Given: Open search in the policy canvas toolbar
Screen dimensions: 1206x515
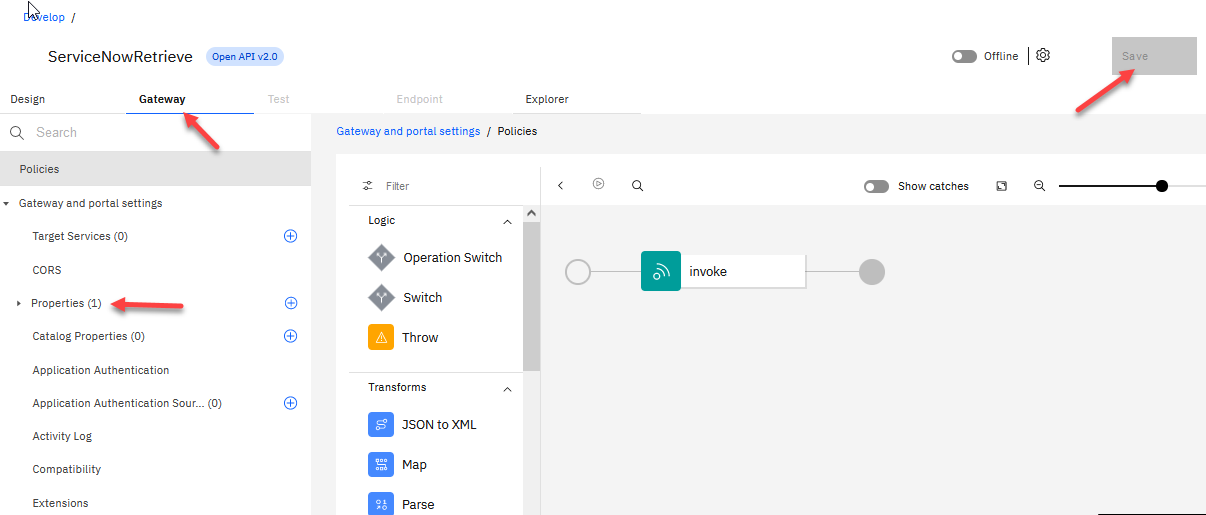Looking at the screenshot, I should click(x=637, y=186).
